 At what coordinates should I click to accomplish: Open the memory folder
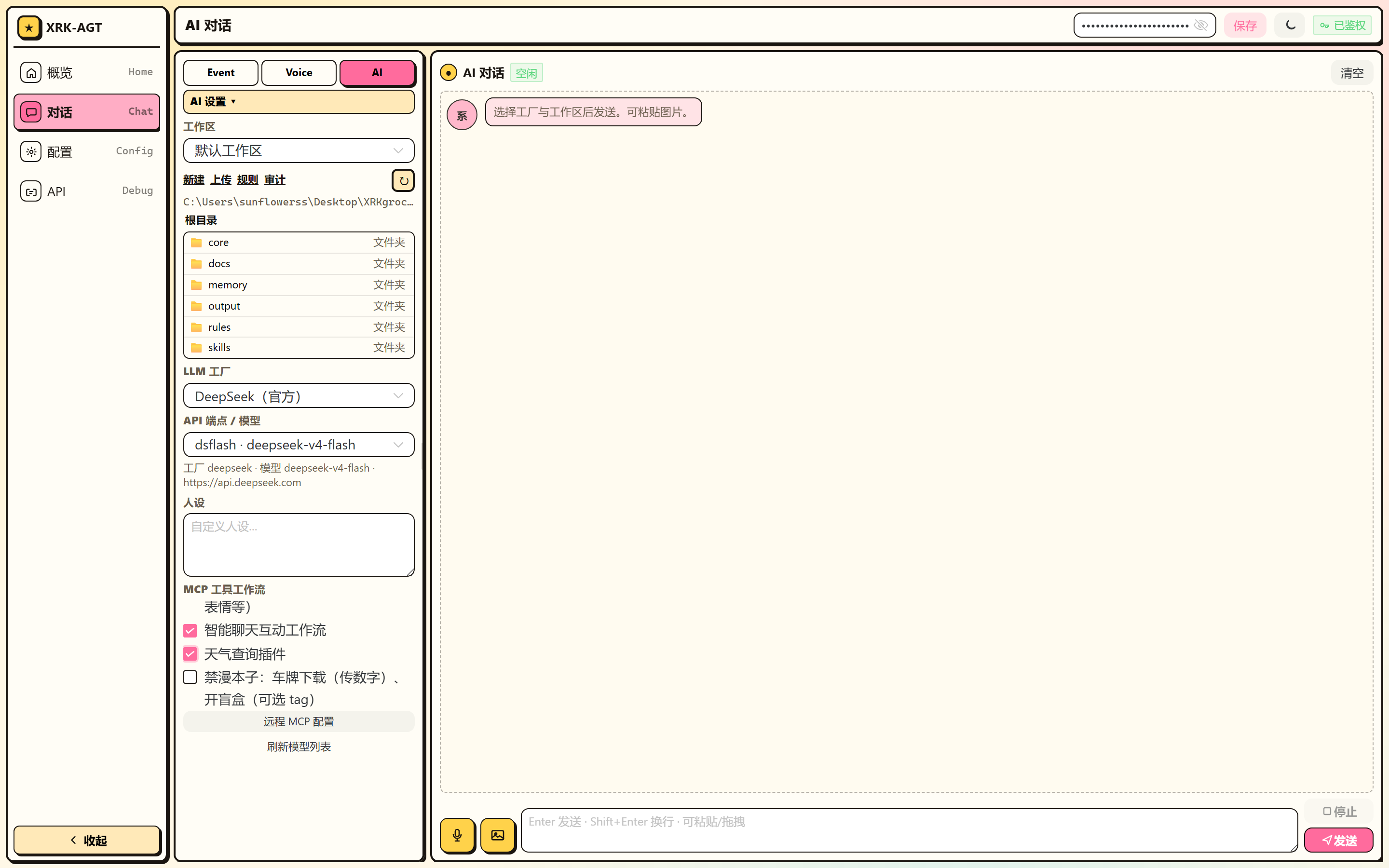(299, 285)
